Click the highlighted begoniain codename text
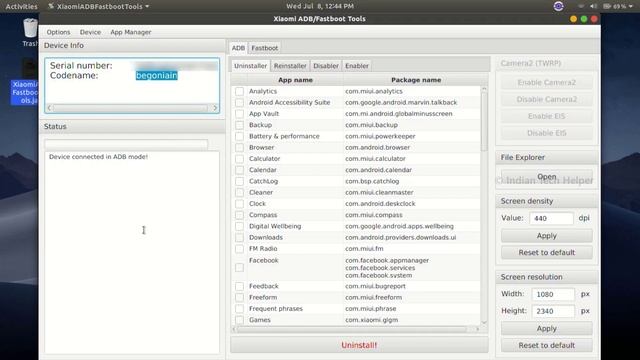 pyautogui.click(x=157, y=76)
